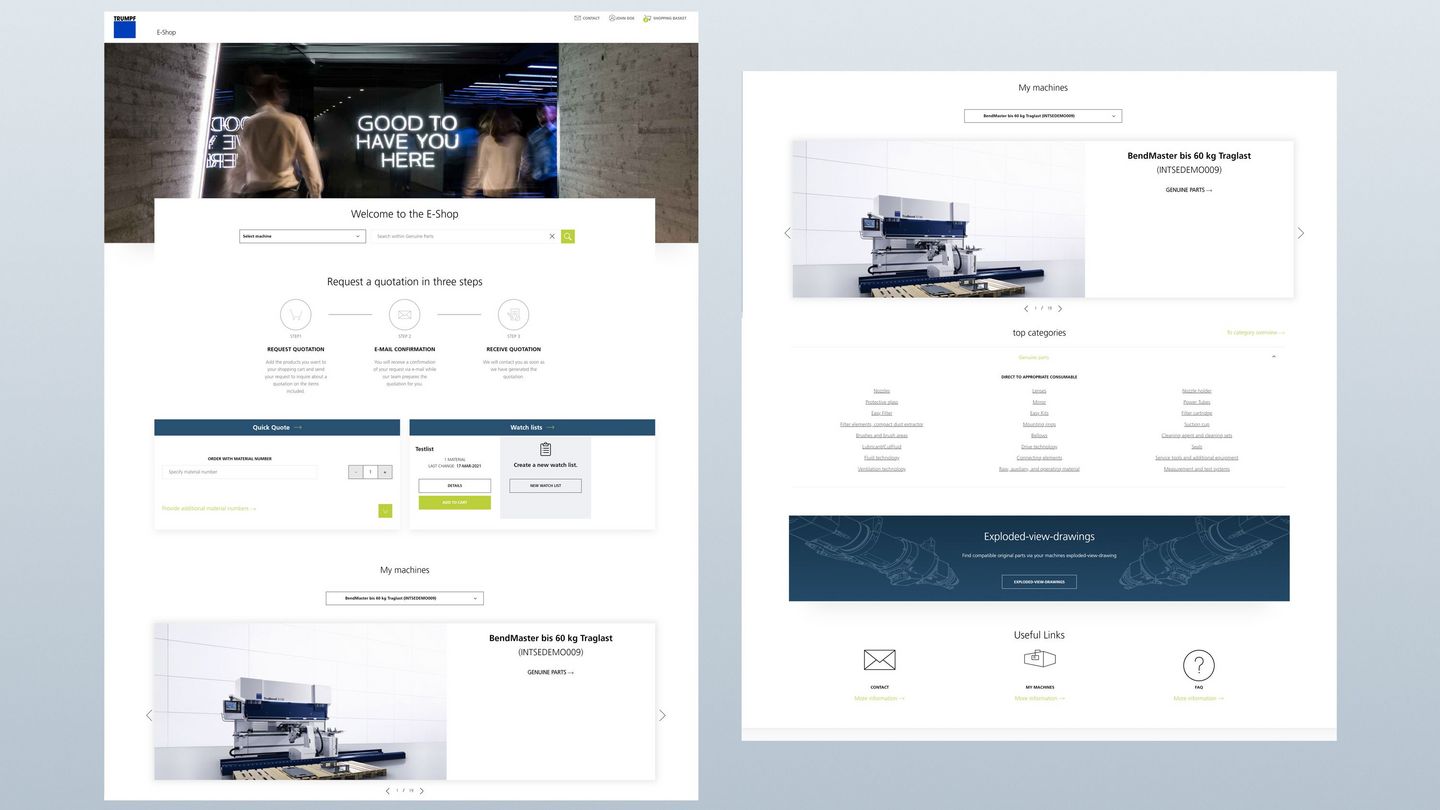This screenshot has width=1440, height=810.
Task: Expand Quick Quote with green chevron button
Action: pyautogui.click(x=385, y=511)
